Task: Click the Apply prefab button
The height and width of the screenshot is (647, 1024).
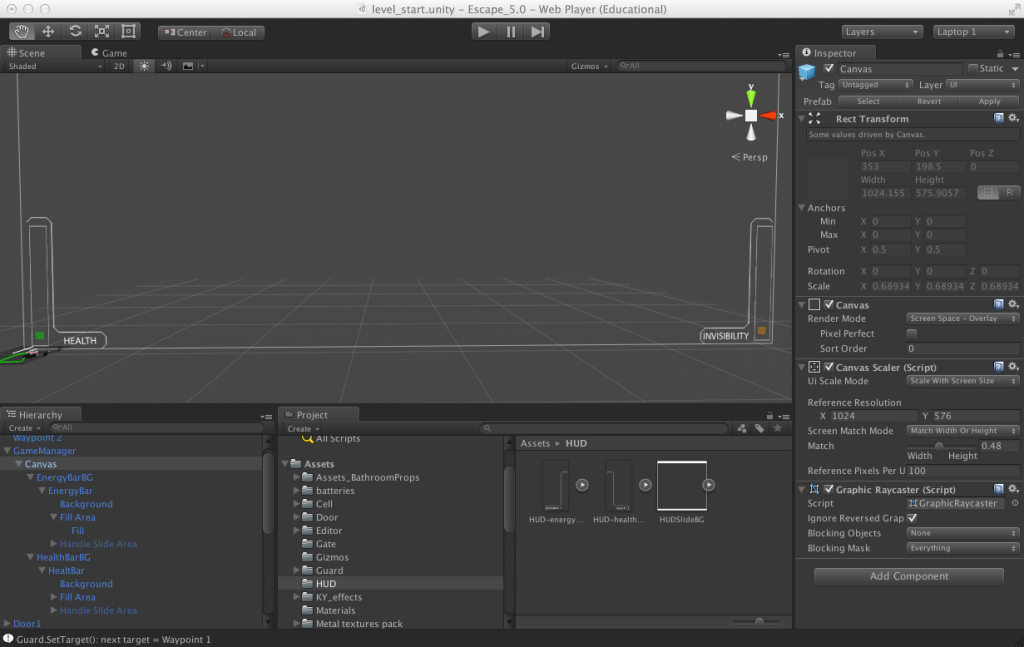Action: click(x=989, y=101)
